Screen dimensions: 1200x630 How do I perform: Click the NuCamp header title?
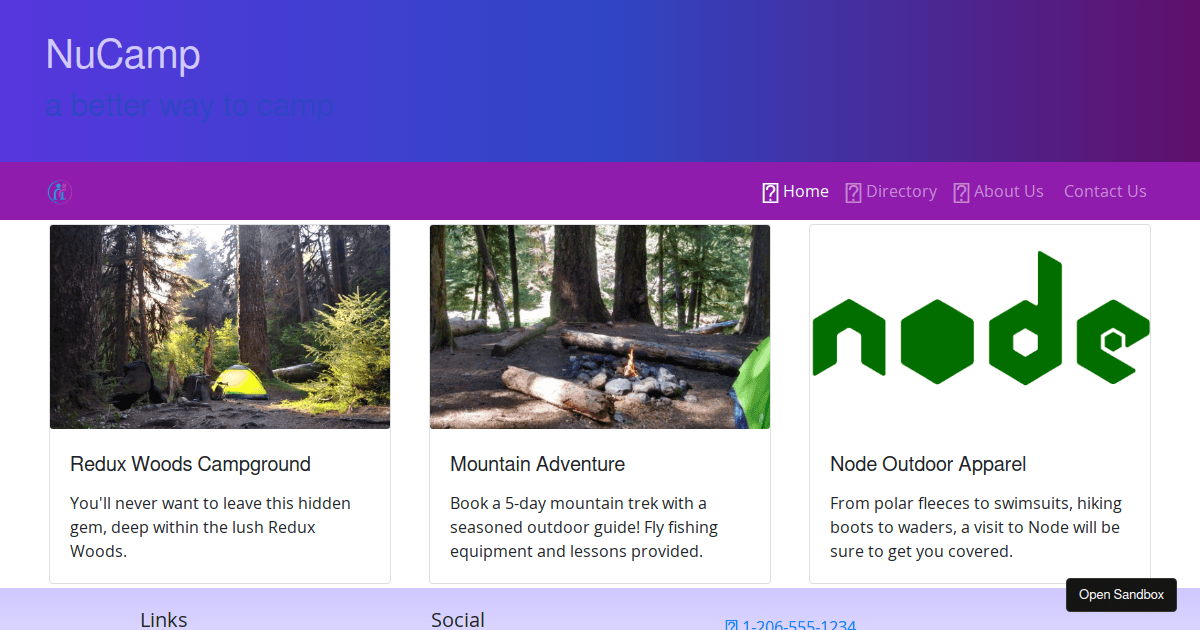[123, 54]
